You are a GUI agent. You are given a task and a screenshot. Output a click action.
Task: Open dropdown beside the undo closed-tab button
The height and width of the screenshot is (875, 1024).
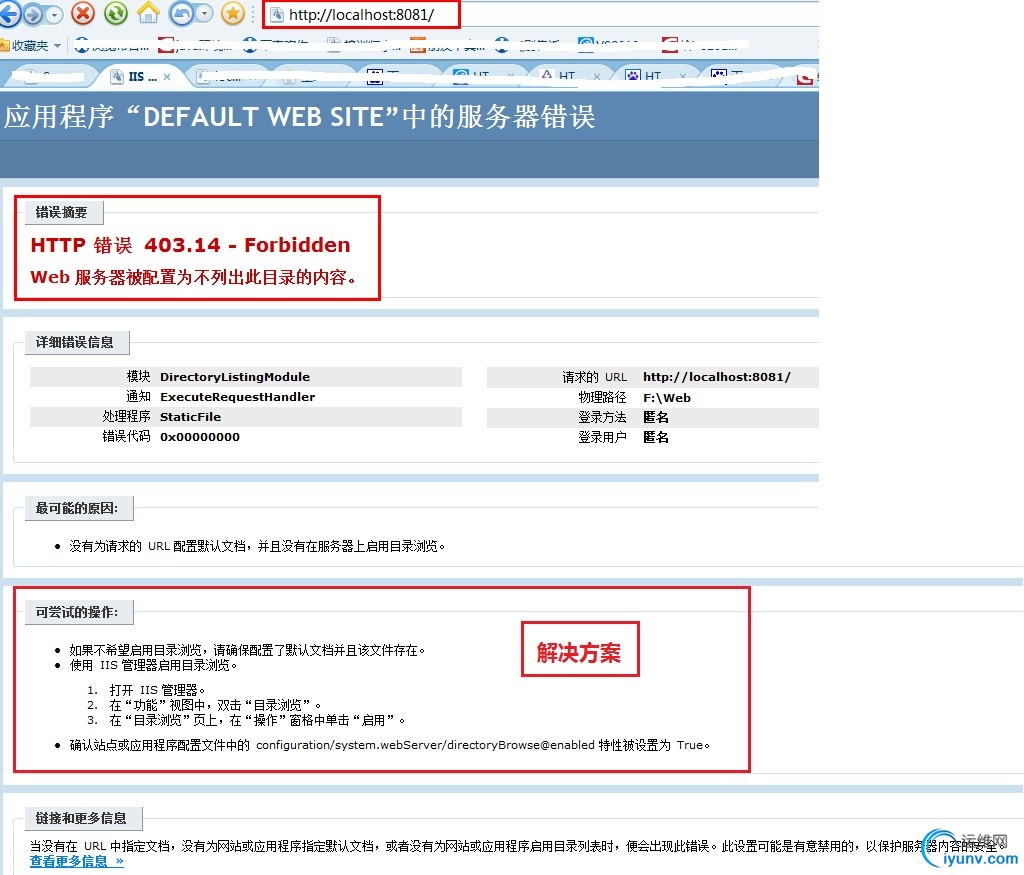point(204,14)
